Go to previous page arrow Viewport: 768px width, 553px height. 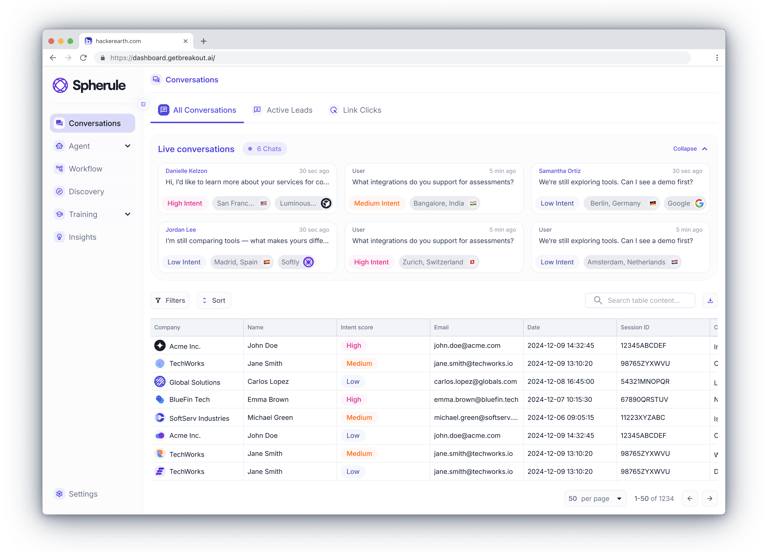point(690,499)
